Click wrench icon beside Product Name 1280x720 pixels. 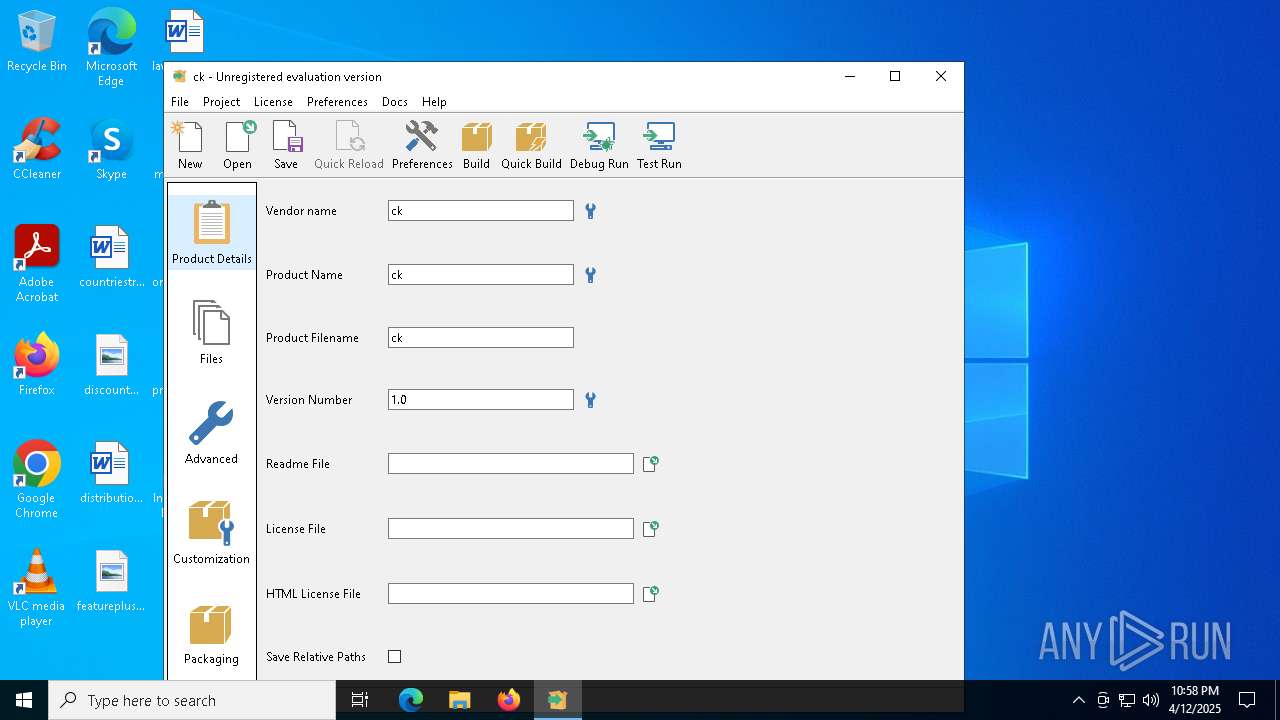coord(590,275)
